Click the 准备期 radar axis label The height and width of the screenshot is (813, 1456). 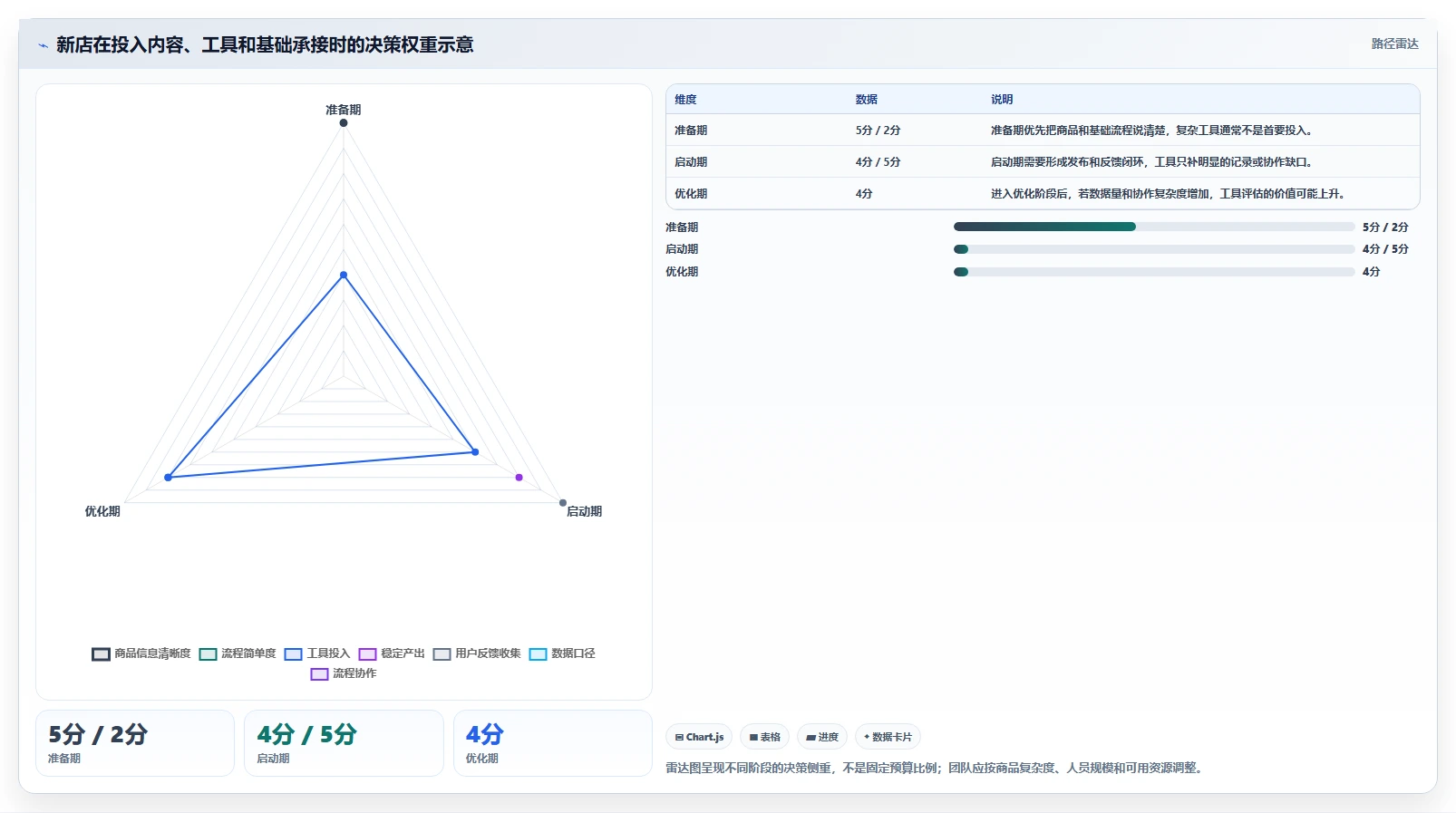coord(344,110)
